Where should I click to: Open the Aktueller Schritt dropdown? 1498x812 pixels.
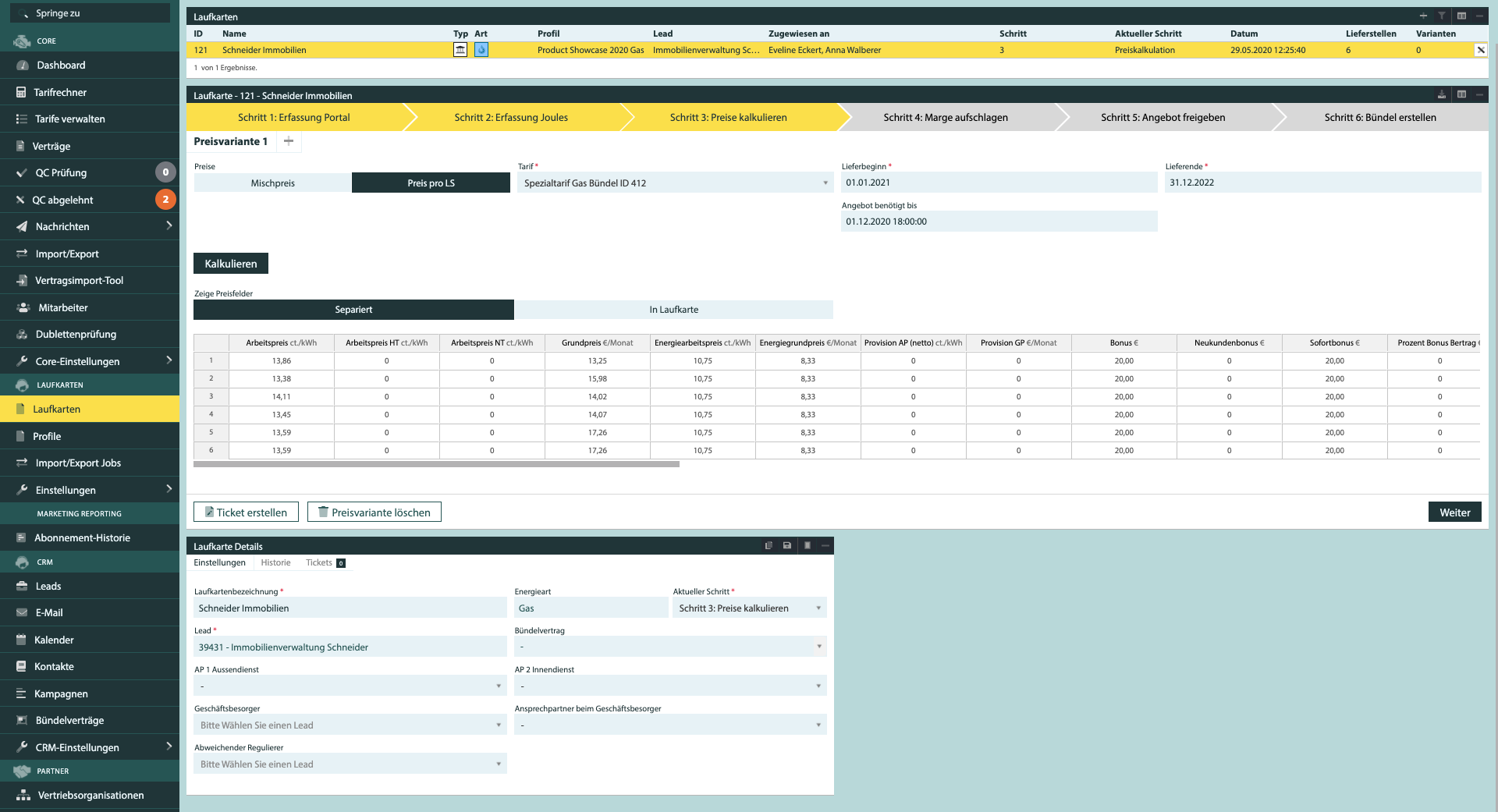(x=749, y=608)
